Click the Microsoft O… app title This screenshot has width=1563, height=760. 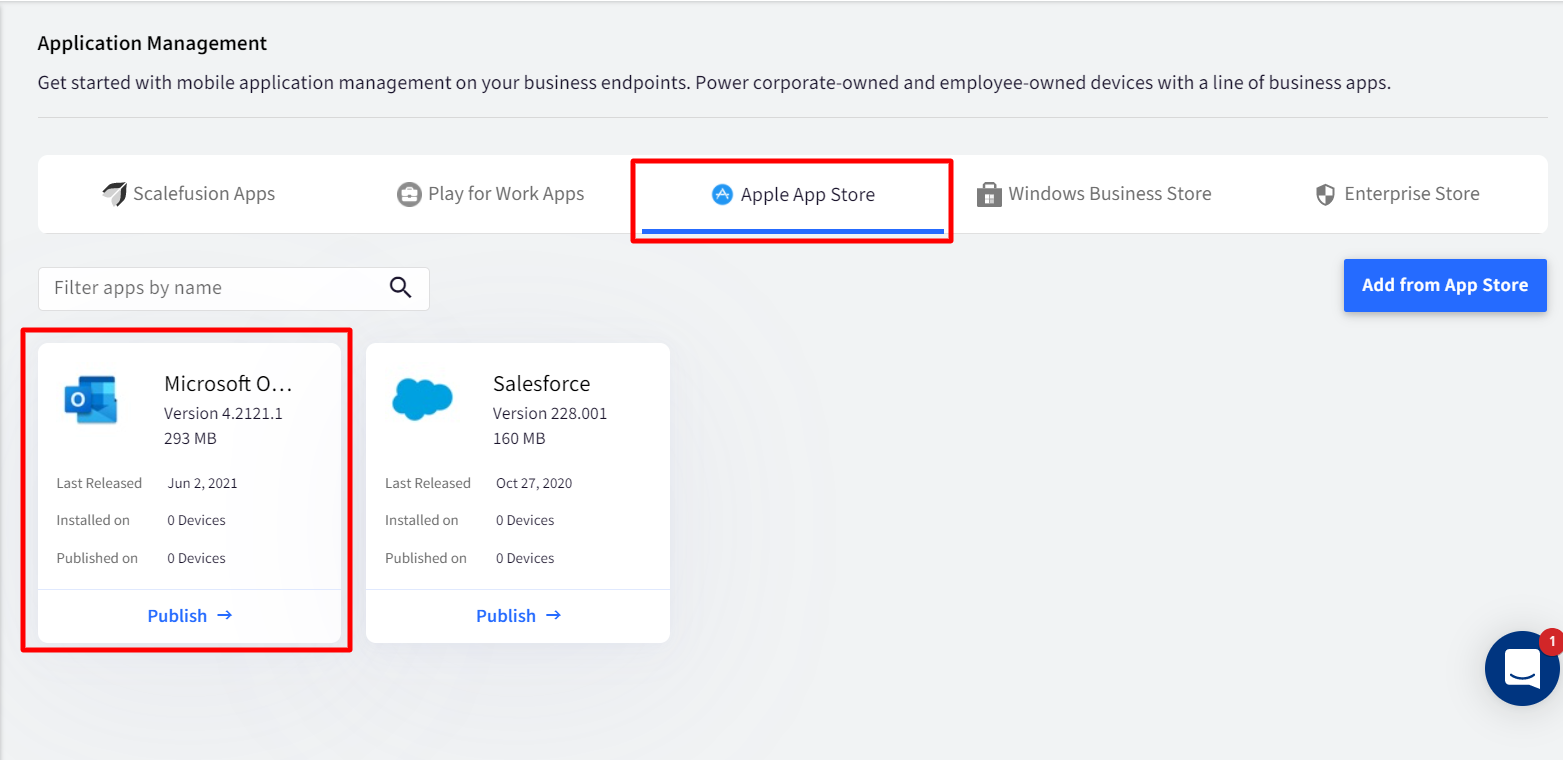tap(228, 384)
